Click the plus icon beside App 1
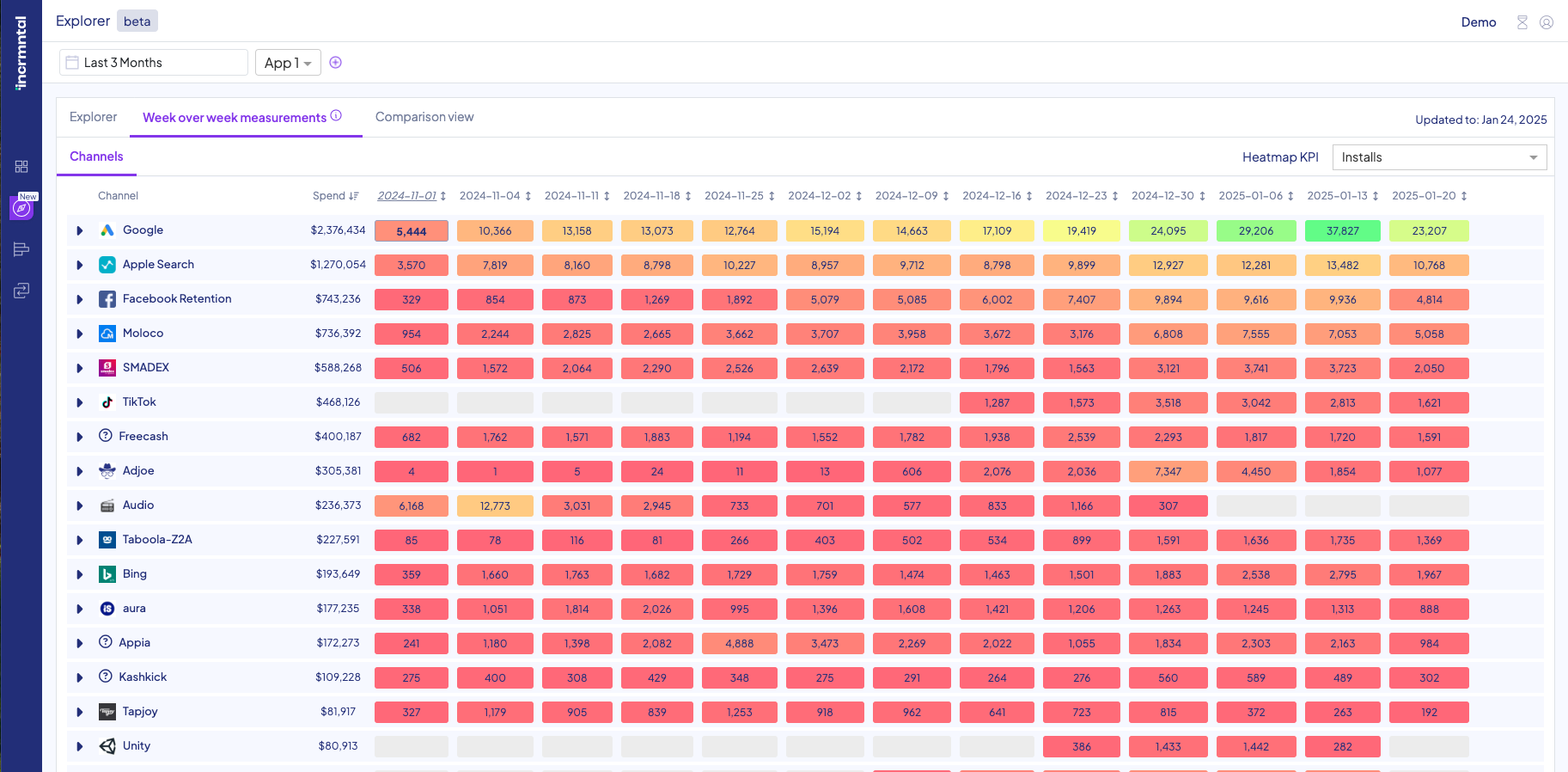Screen dimensions: 1568x772 point(335,63)
